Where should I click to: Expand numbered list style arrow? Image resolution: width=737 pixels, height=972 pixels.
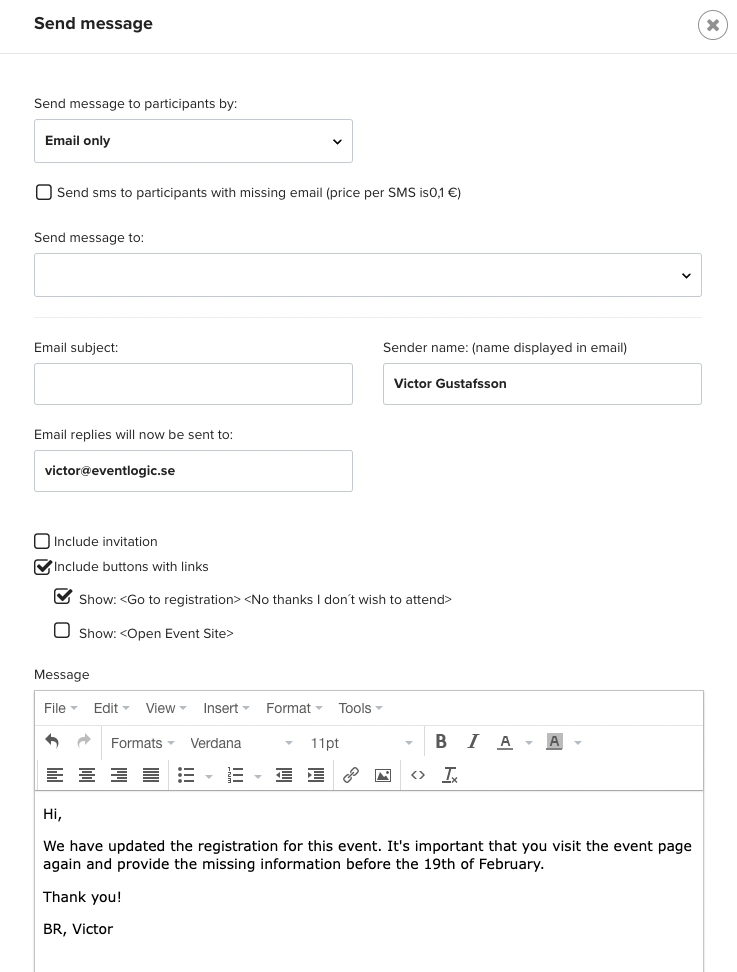[x=258, y=776]
